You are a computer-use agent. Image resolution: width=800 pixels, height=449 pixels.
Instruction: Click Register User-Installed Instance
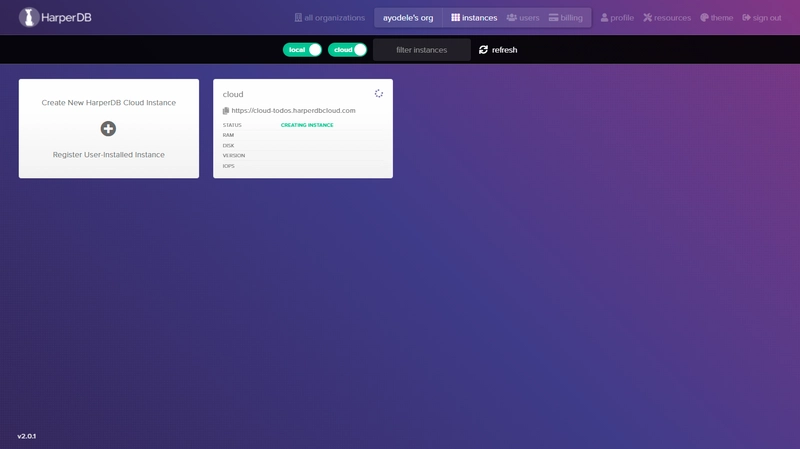click(x=109, y=155)
